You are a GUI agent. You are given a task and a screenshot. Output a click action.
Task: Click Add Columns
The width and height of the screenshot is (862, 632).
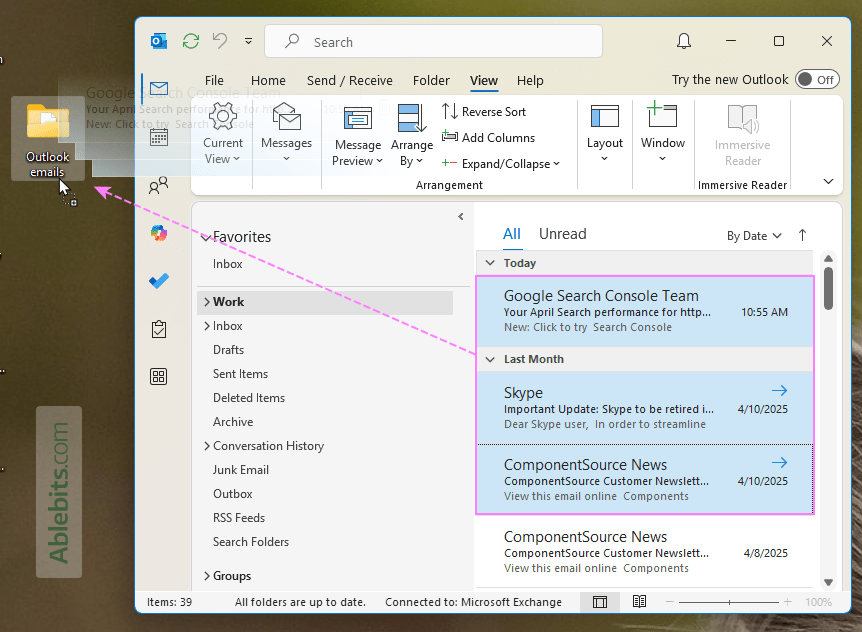click(489, 138)
